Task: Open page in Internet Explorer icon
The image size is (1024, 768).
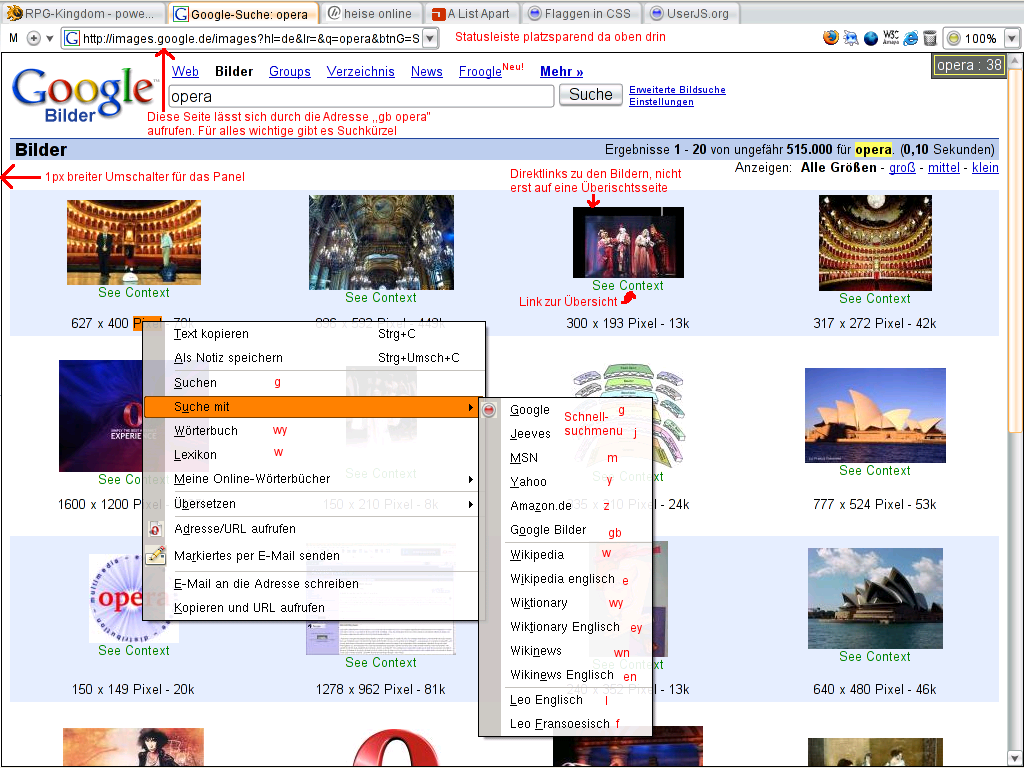Action: (x=910, y=39)
